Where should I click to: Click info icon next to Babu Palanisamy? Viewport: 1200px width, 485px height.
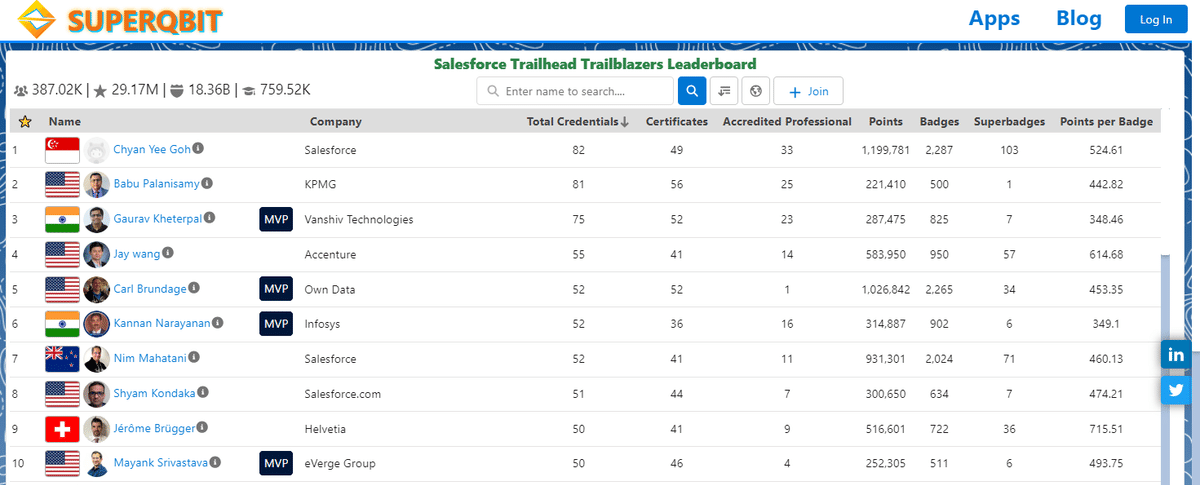(x=208, y=183)
